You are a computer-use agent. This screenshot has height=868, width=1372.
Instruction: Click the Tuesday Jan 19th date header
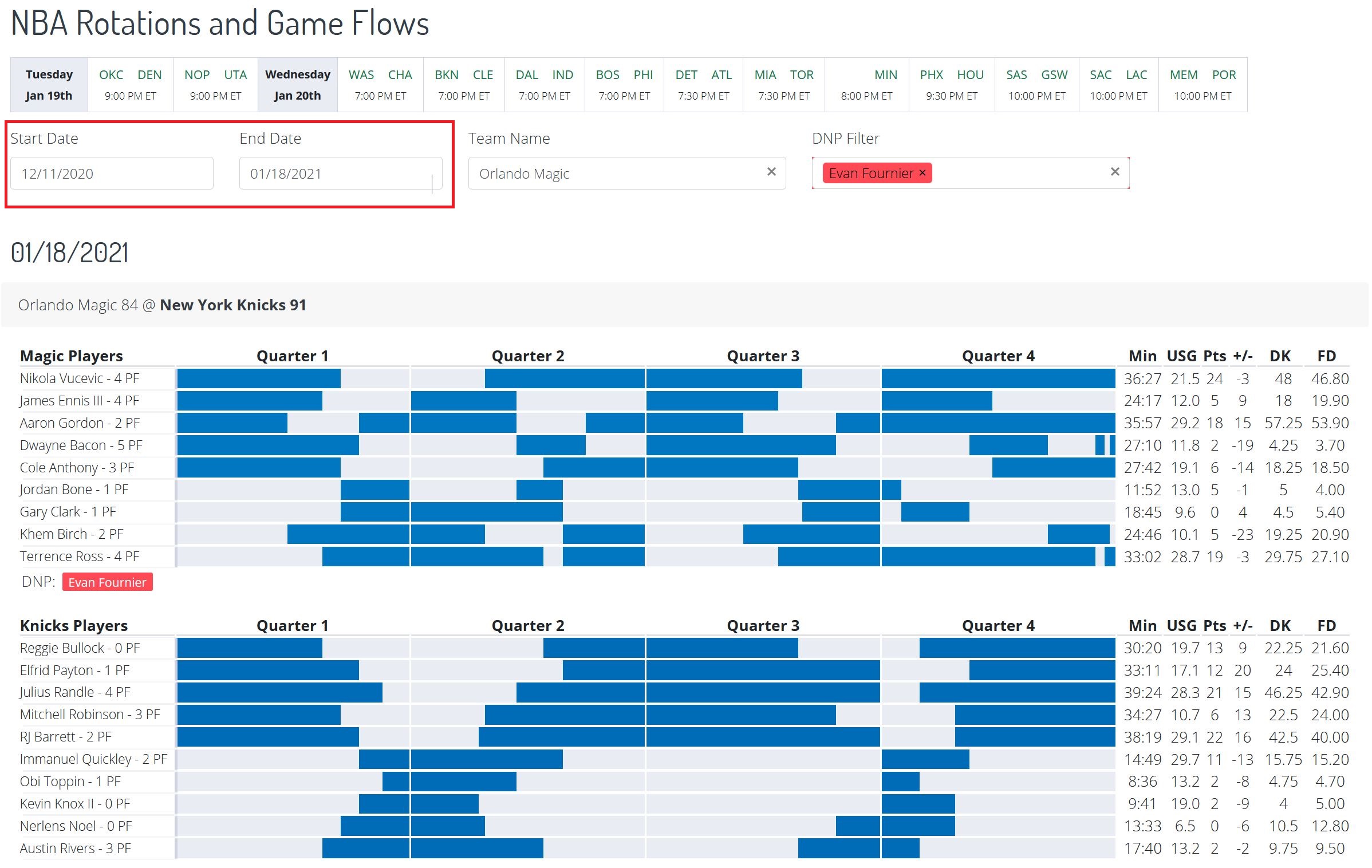49,85
